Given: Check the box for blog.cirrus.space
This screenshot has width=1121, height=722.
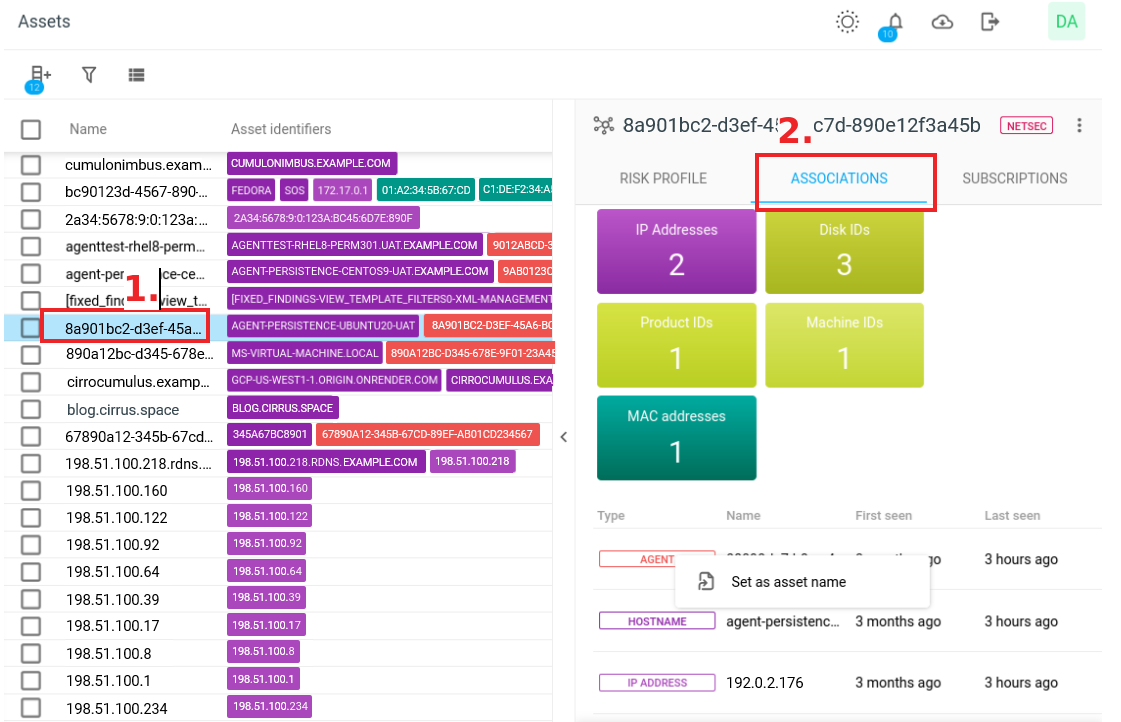Looking at the screenshot, I should click(31, 409).
